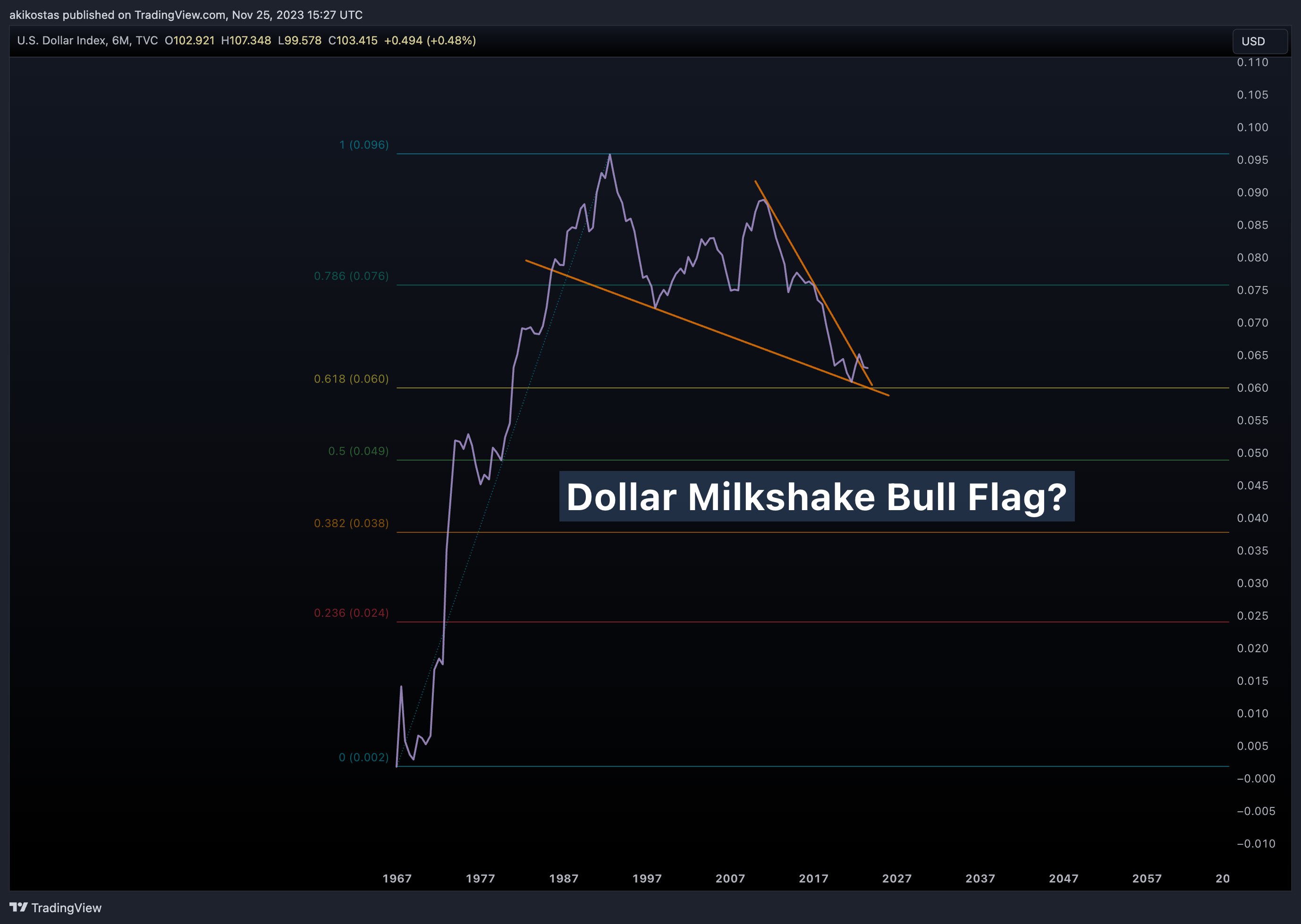Click the 0.005 price axis label
1301x924 pixels.
[x=1253, y=746]
